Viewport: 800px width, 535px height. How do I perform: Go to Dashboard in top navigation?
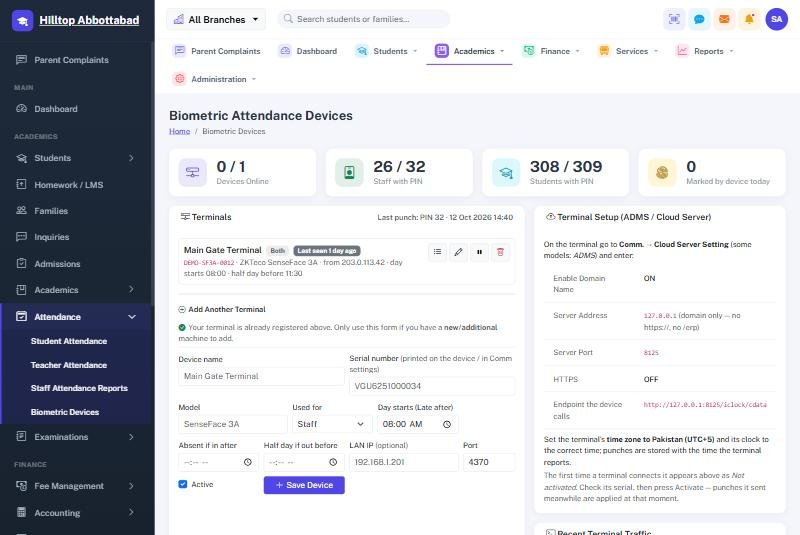click(x=308, y=51)
